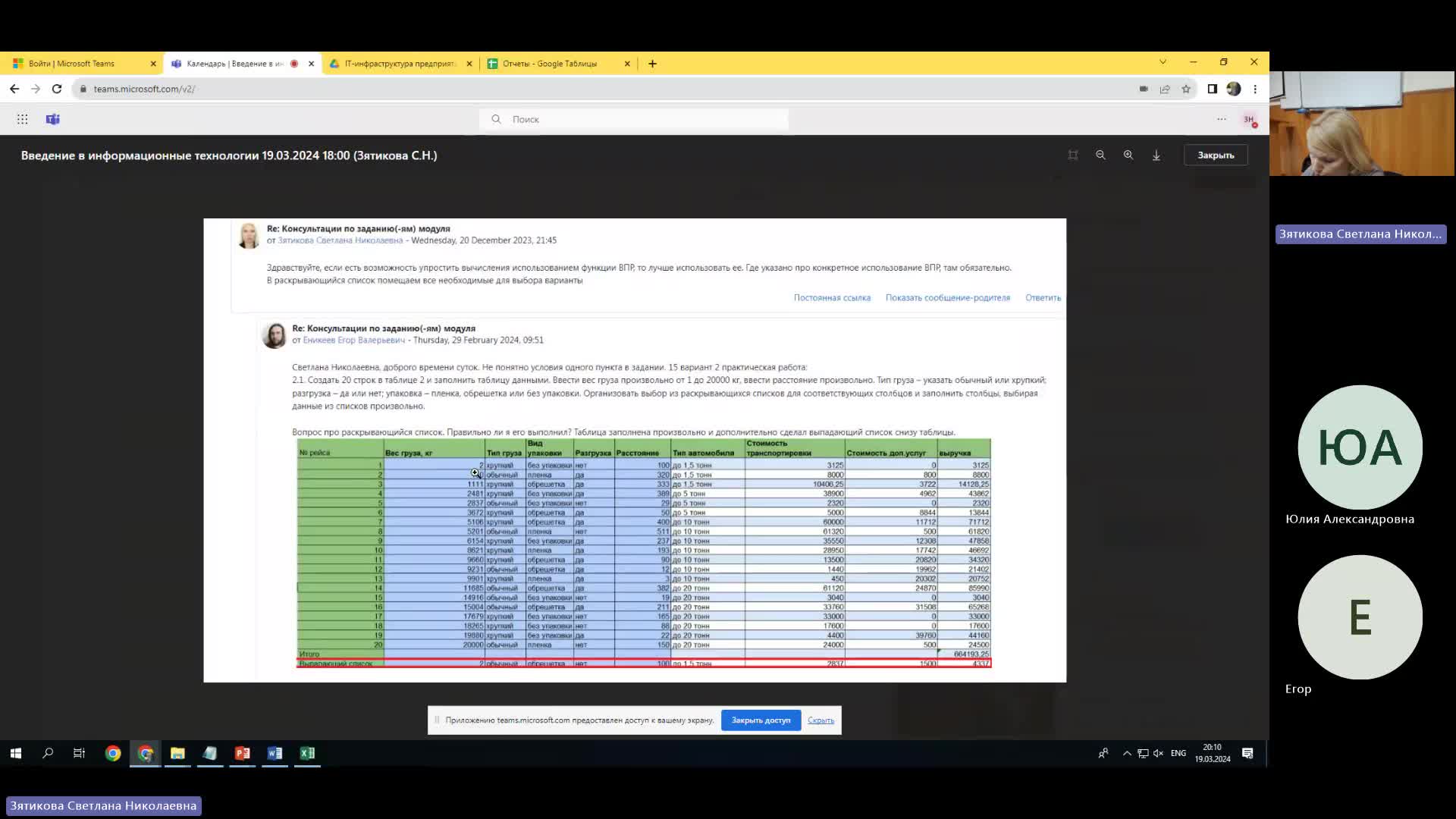Image resolution: width=1456 pixels, height=819 pixels.
Task: Reload the Teams page
Action: [x=57, y=89]
